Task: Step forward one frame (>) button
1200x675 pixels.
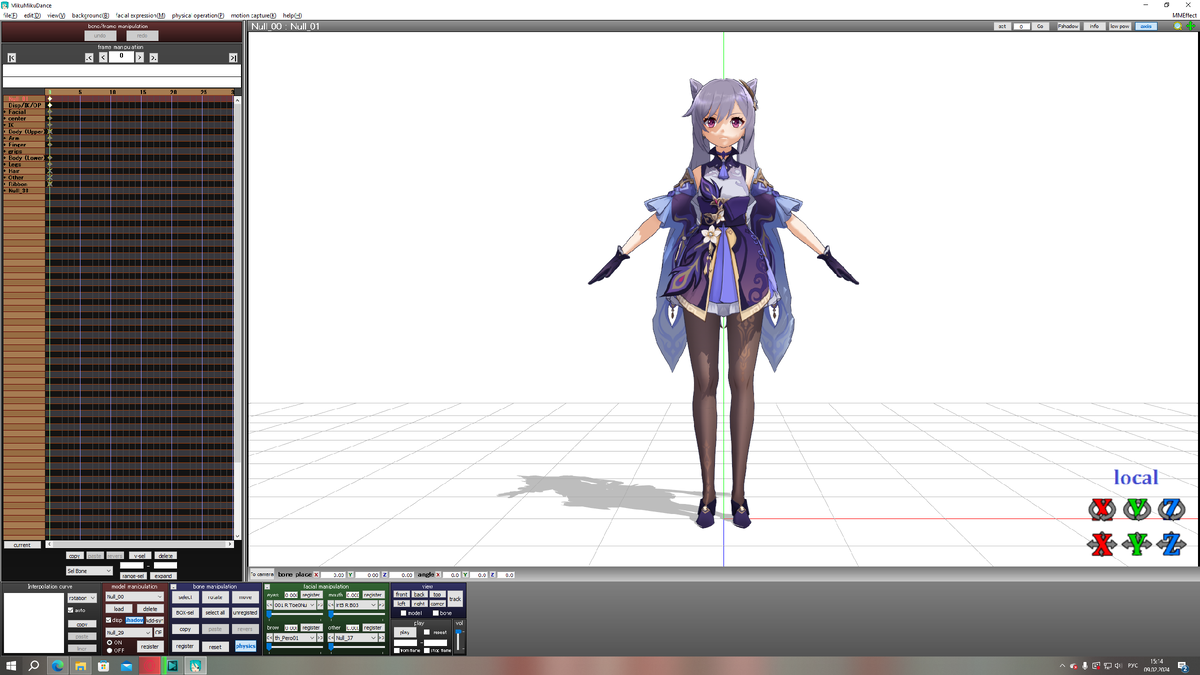Action: 140,58
